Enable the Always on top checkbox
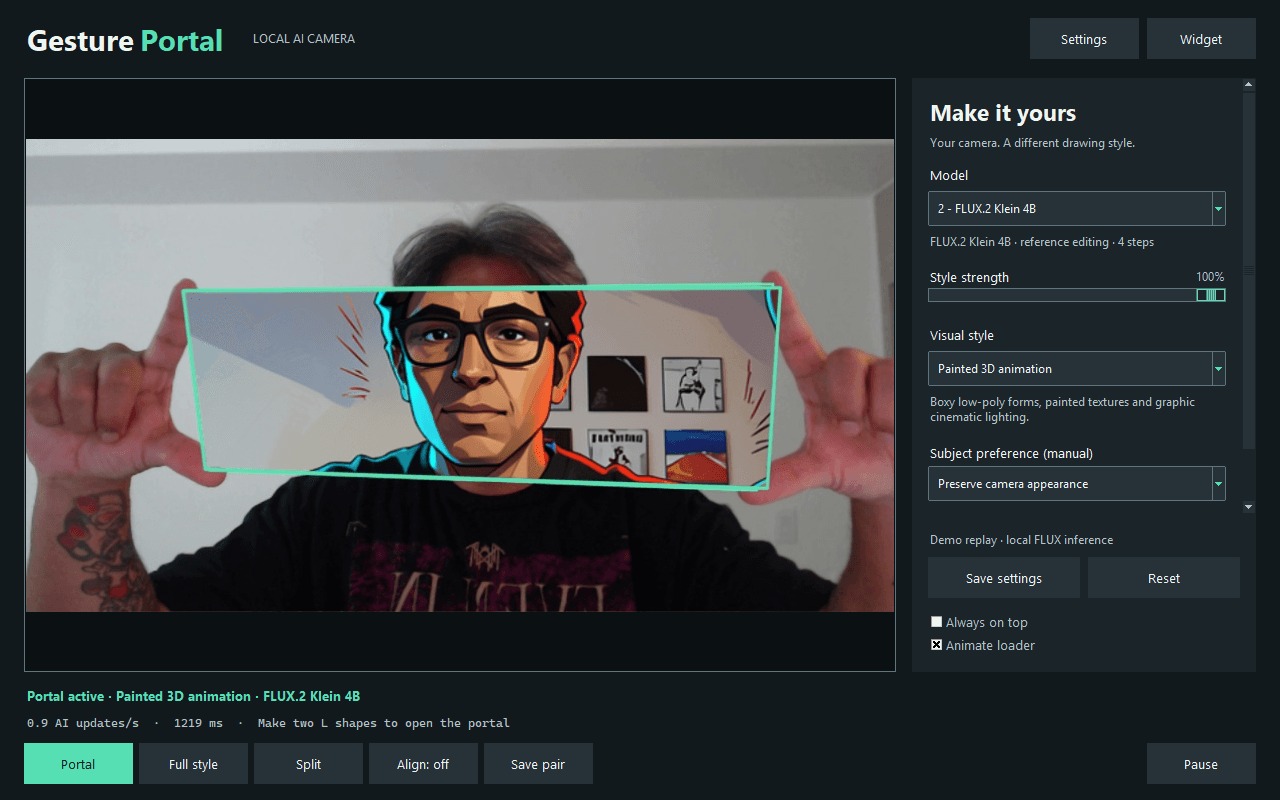Screen dimensions: 1280x800 (x=937, y=622)
